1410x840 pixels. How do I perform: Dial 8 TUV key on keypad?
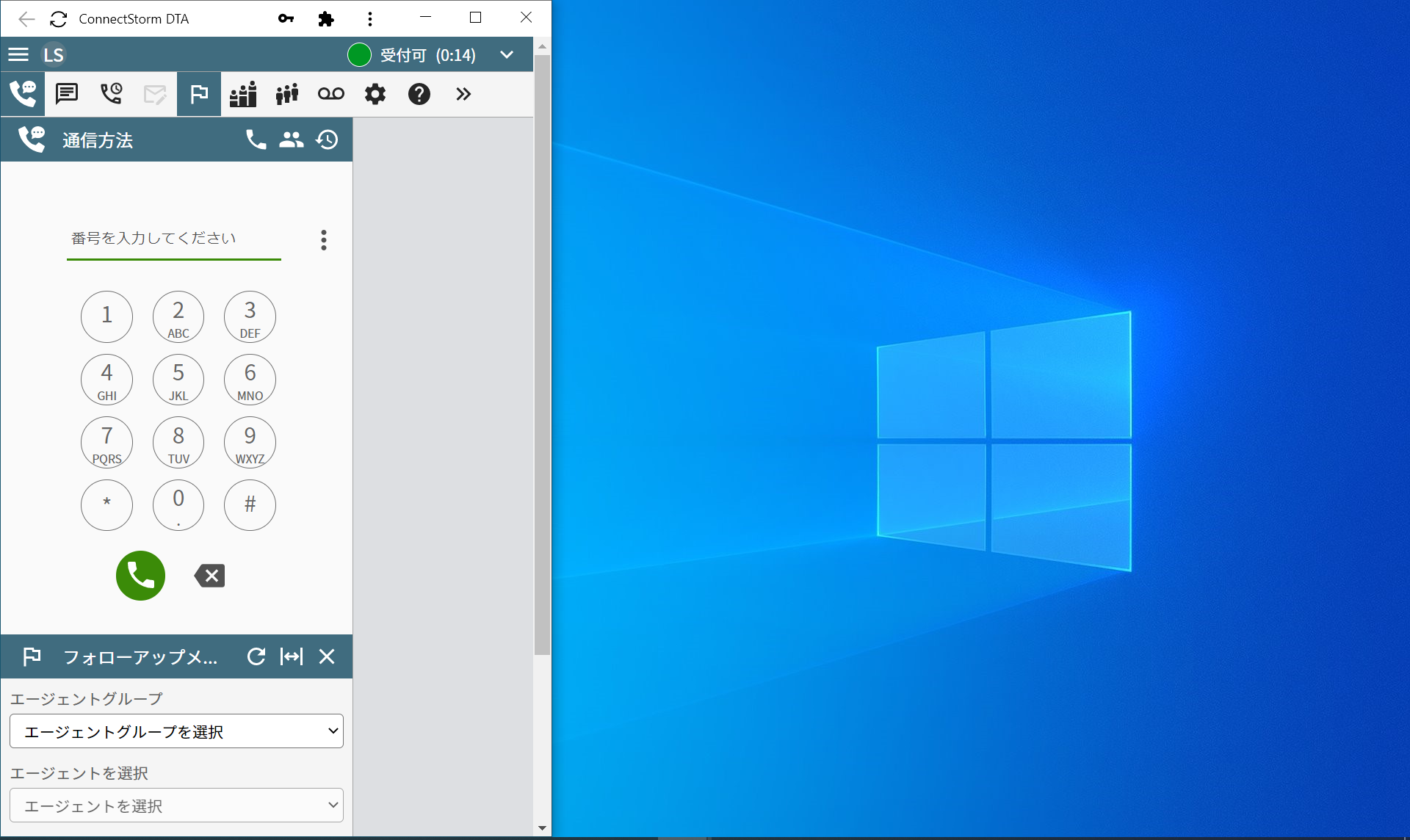tap(178, 443)
